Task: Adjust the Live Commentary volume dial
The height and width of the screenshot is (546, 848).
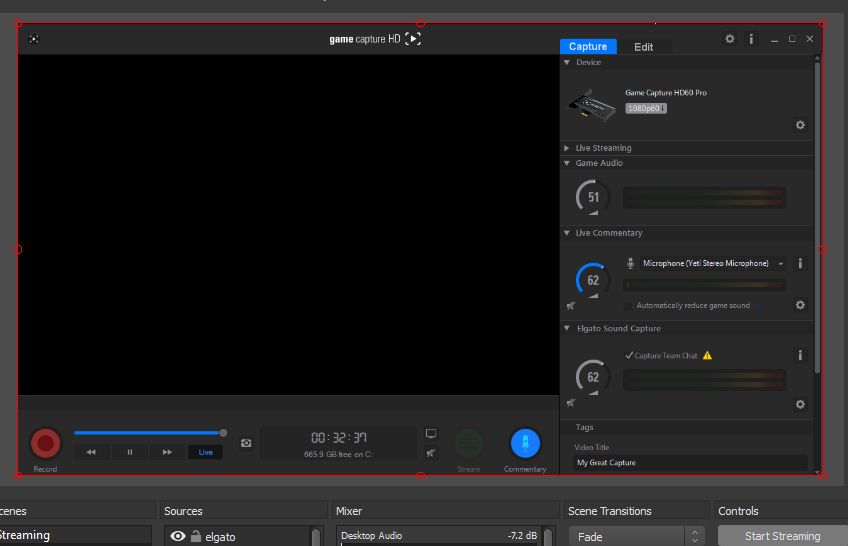Action: pyautogui.click(x=593, y=280)
